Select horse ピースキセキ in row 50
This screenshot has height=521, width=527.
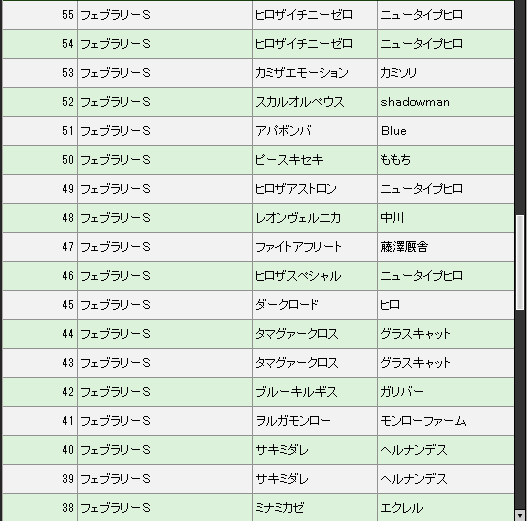[x=289, y=160]
